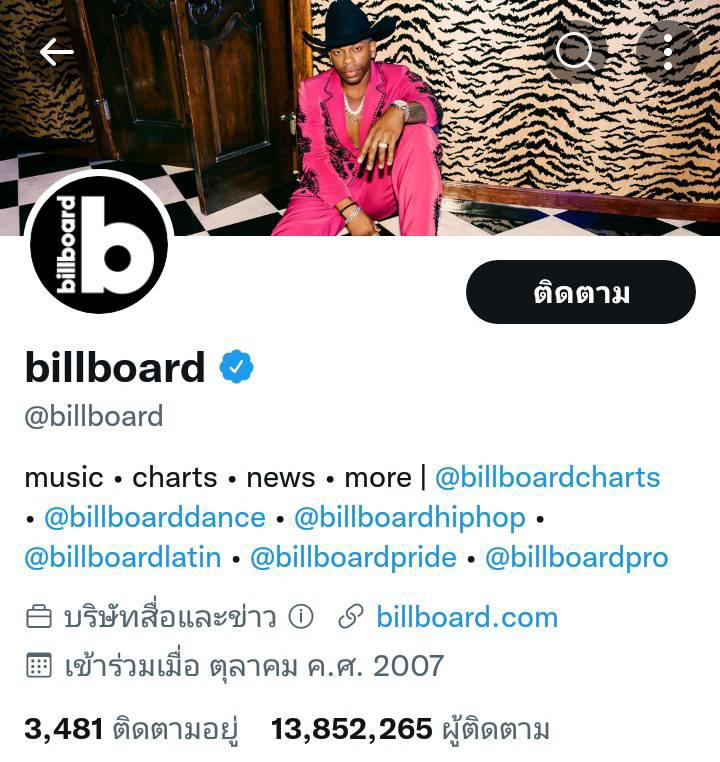Tap the back arrow icon
Image resolution: width=720 pixels, height=762 pixels.
(x=57, y=52)
